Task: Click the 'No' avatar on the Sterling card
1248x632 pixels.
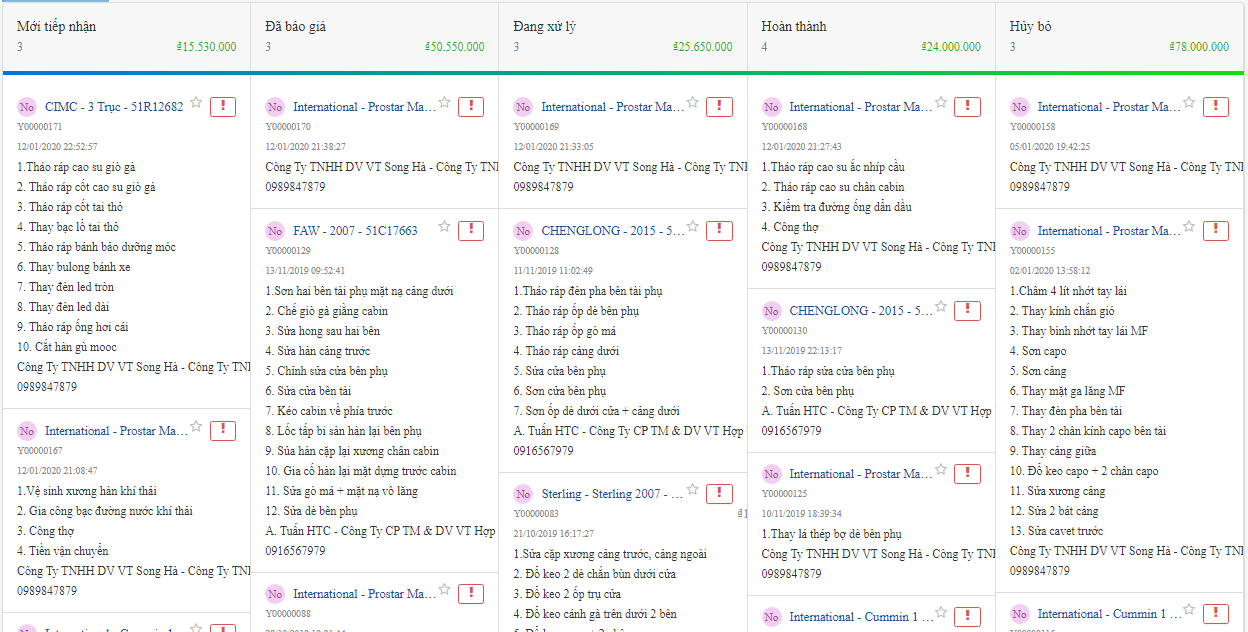Action: [523, 494]
